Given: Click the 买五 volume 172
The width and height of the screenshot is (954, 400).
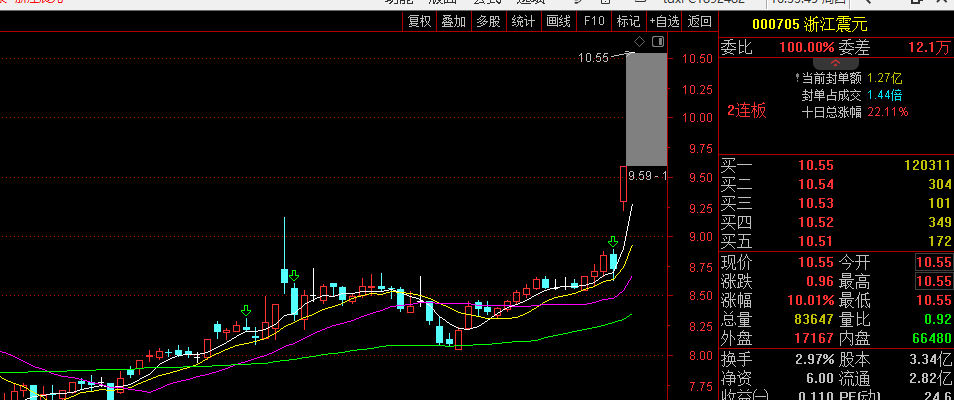Looking at the screenshot, I should tap(939, 242).
